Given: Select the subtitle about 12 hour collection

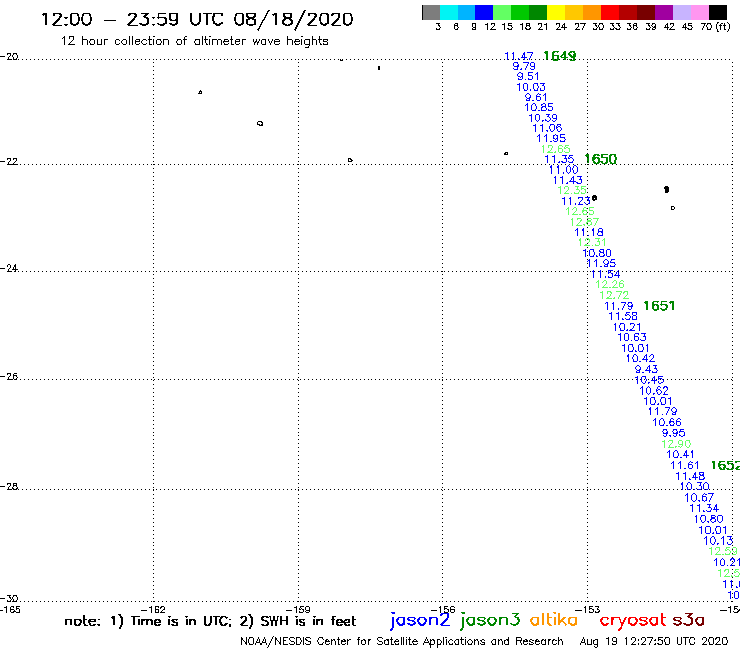Looking at the screenshot, I should pyautogui.click(x=194, y=41).
